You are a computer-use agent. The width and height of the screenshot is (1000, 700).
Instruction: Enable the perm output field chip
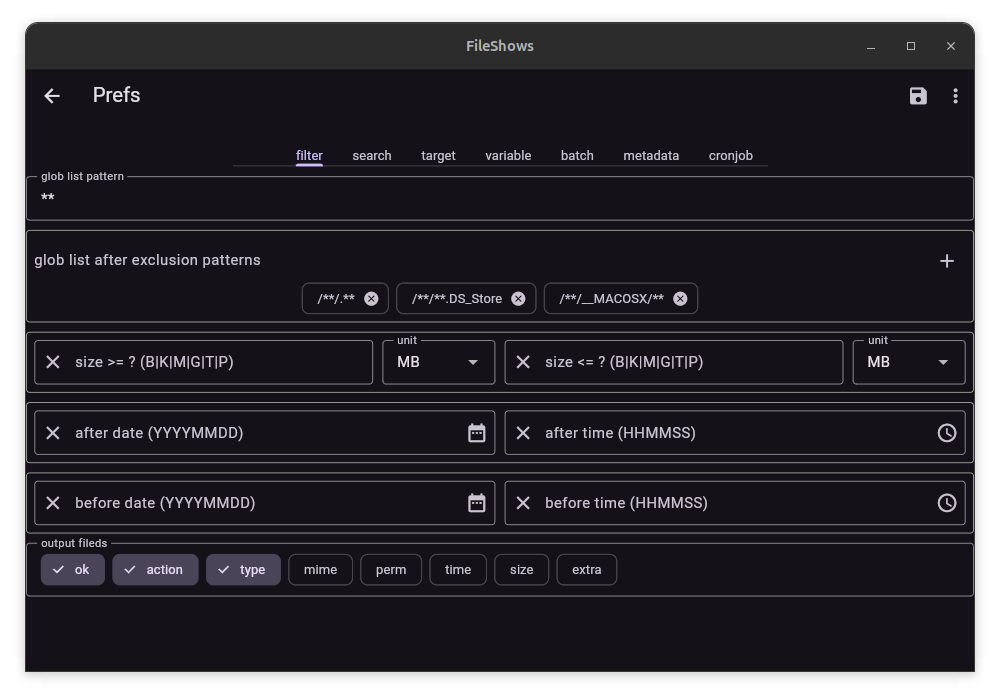(391, 570)
